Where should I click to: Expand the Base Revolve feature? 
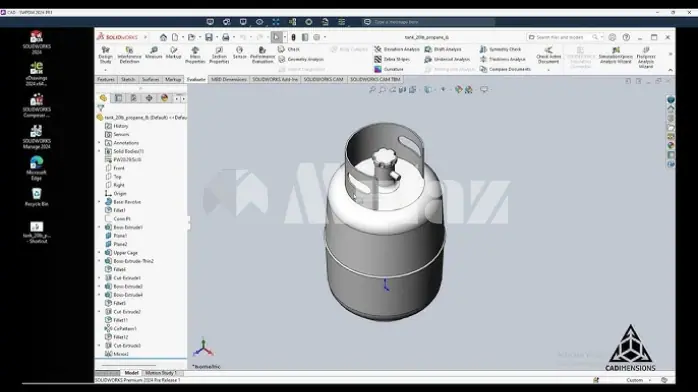pos(99,202)
